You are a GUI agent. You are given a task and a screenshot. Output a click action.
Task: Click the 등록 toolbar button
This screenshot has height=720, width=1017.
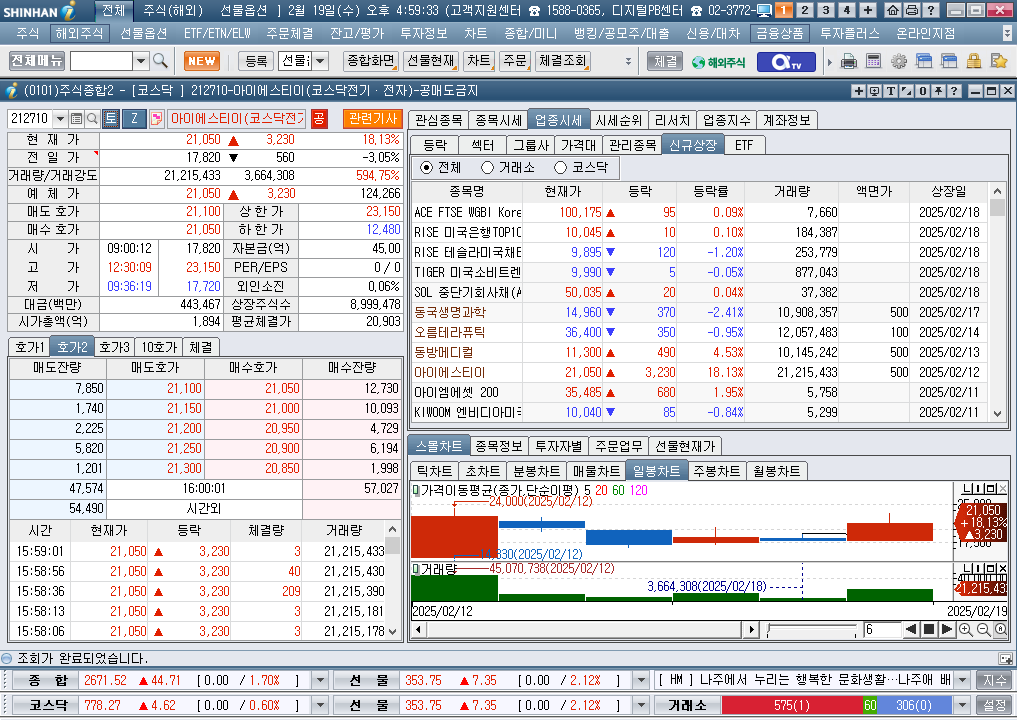click(256, 61)
